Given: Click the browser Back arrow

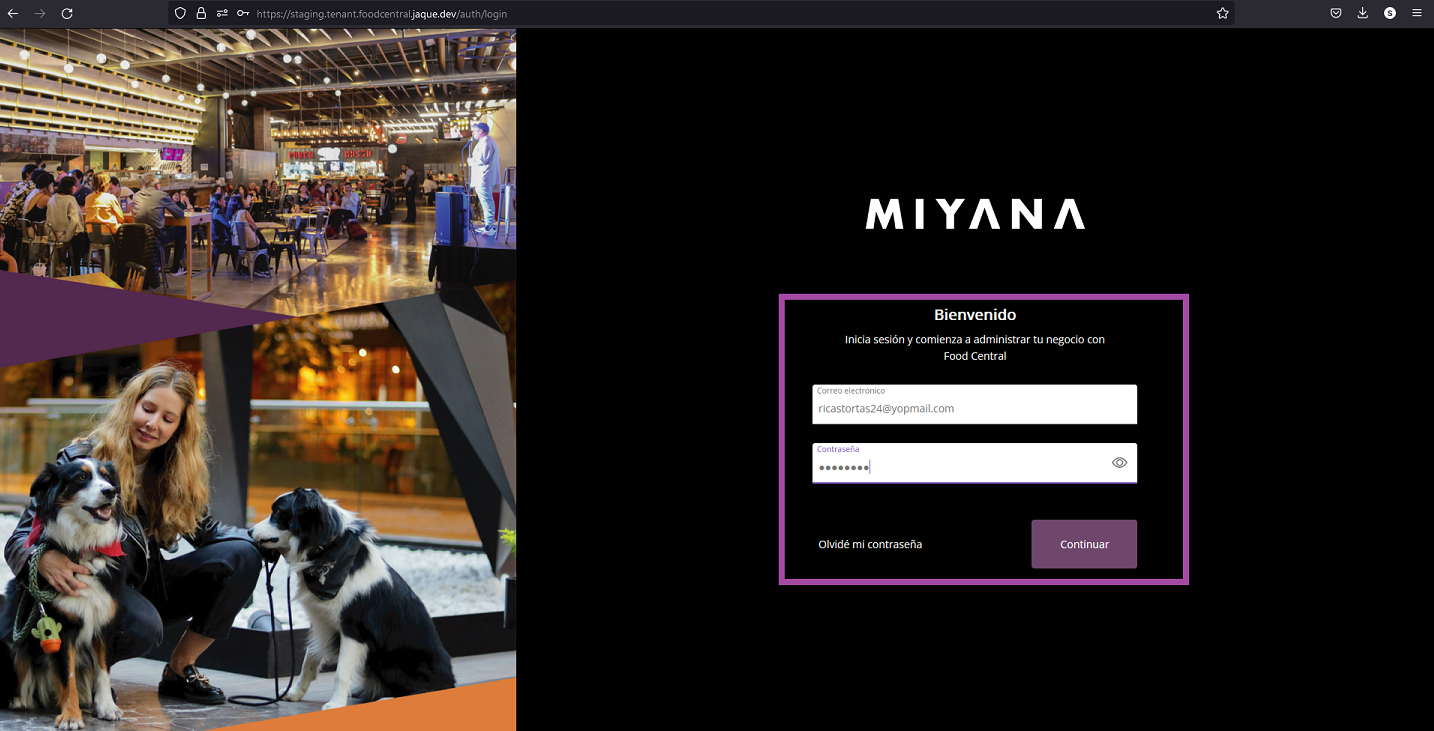Looking at the screenshot, I should coord(13,14).
